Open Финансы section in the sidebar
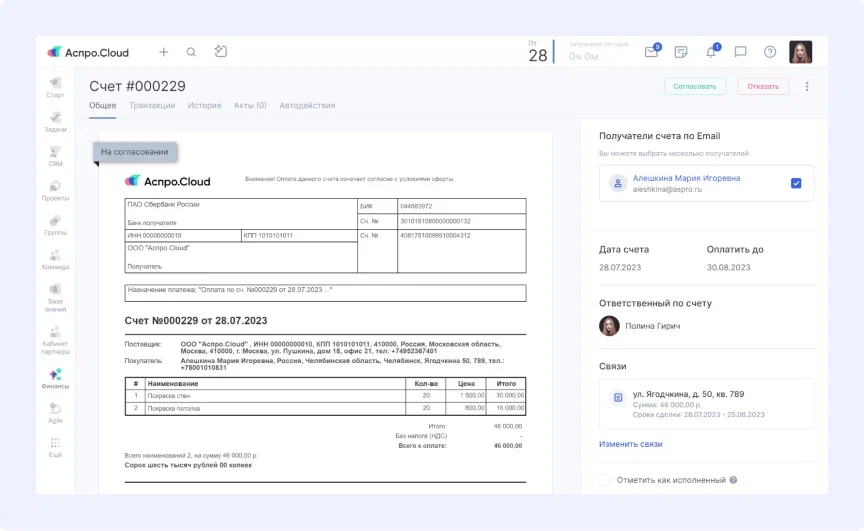The width and height of the screenshot is (864, 531). click(55, 378)
